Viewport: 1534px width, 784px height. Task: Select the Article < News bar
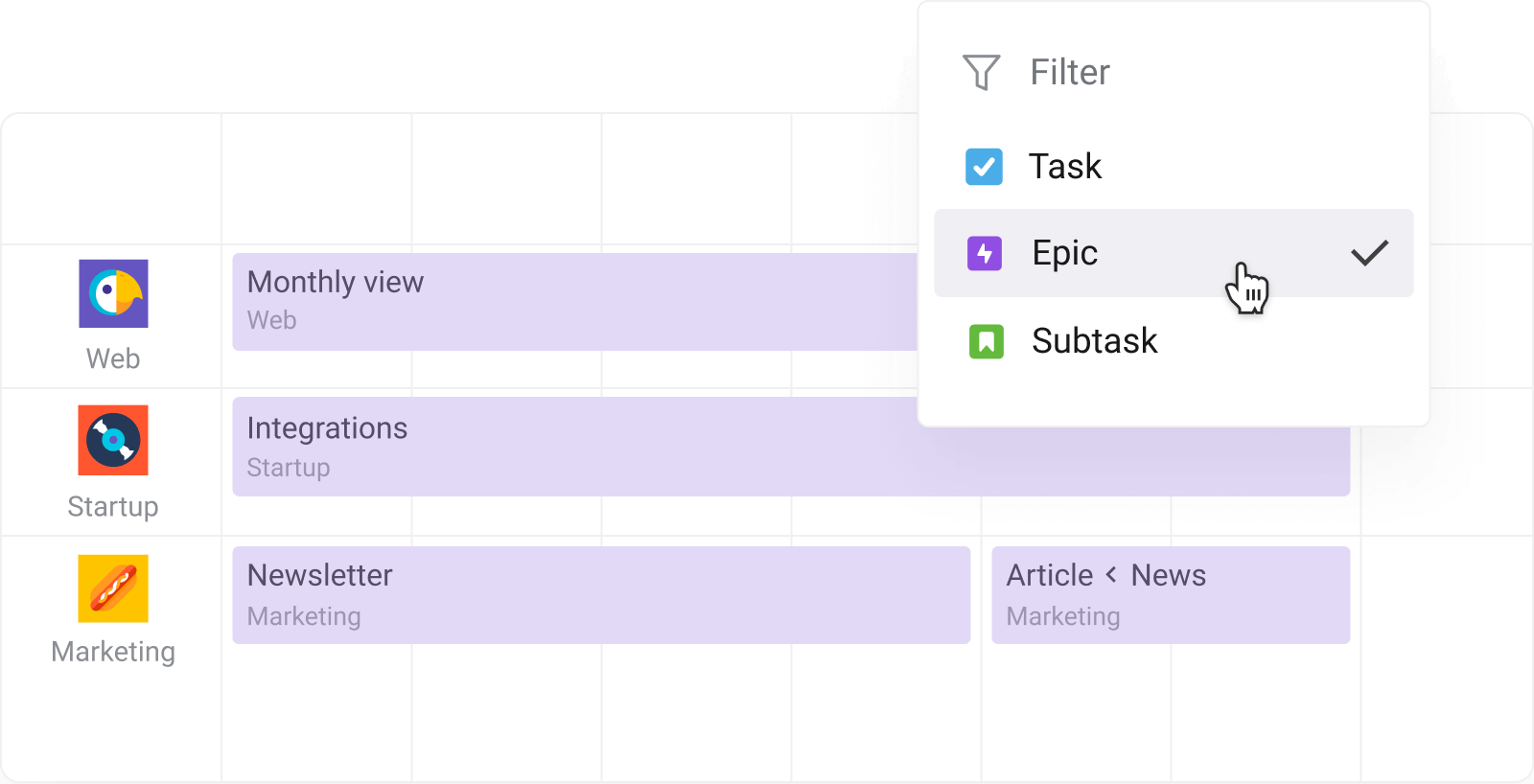click(1170, 592)
